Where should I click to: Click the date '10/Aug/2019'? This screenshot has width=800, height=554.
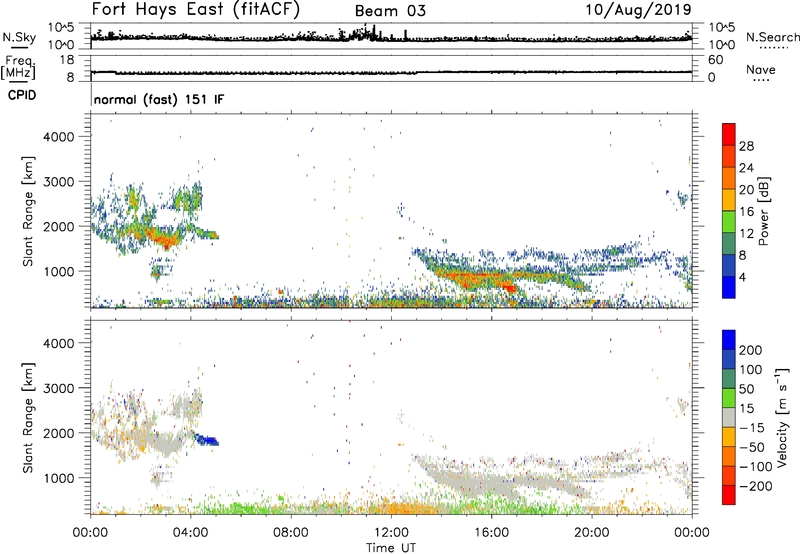point(638,9)
